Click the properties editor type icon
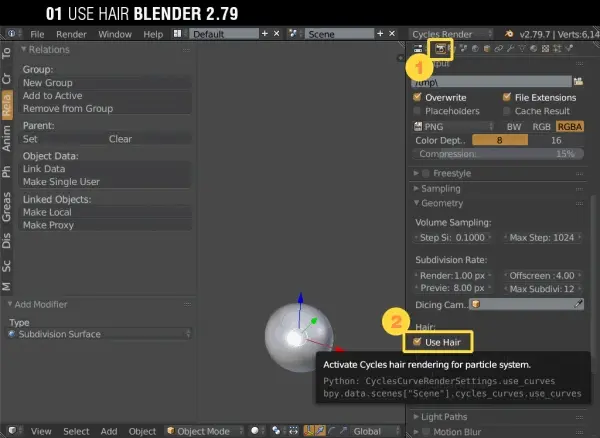The width and height of the screenshot is (600, 438). pos(418,49)
